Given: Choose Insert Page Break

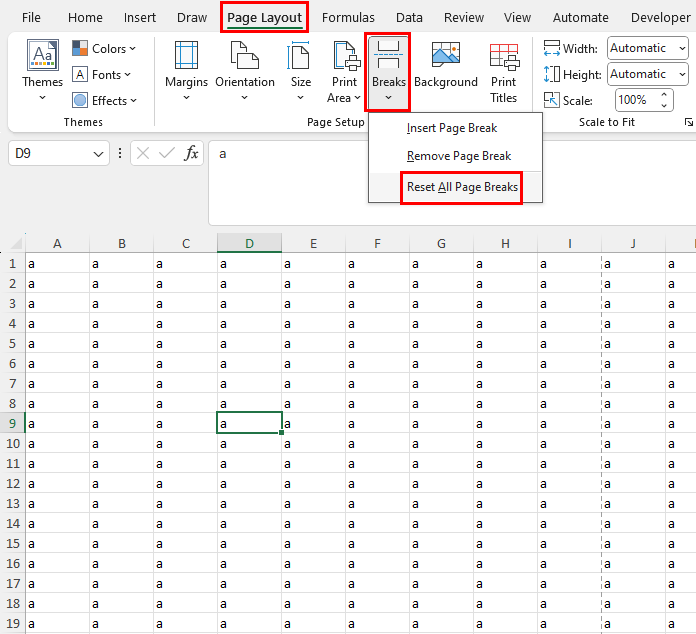Looking at the screenshot, I should point(455,128).
